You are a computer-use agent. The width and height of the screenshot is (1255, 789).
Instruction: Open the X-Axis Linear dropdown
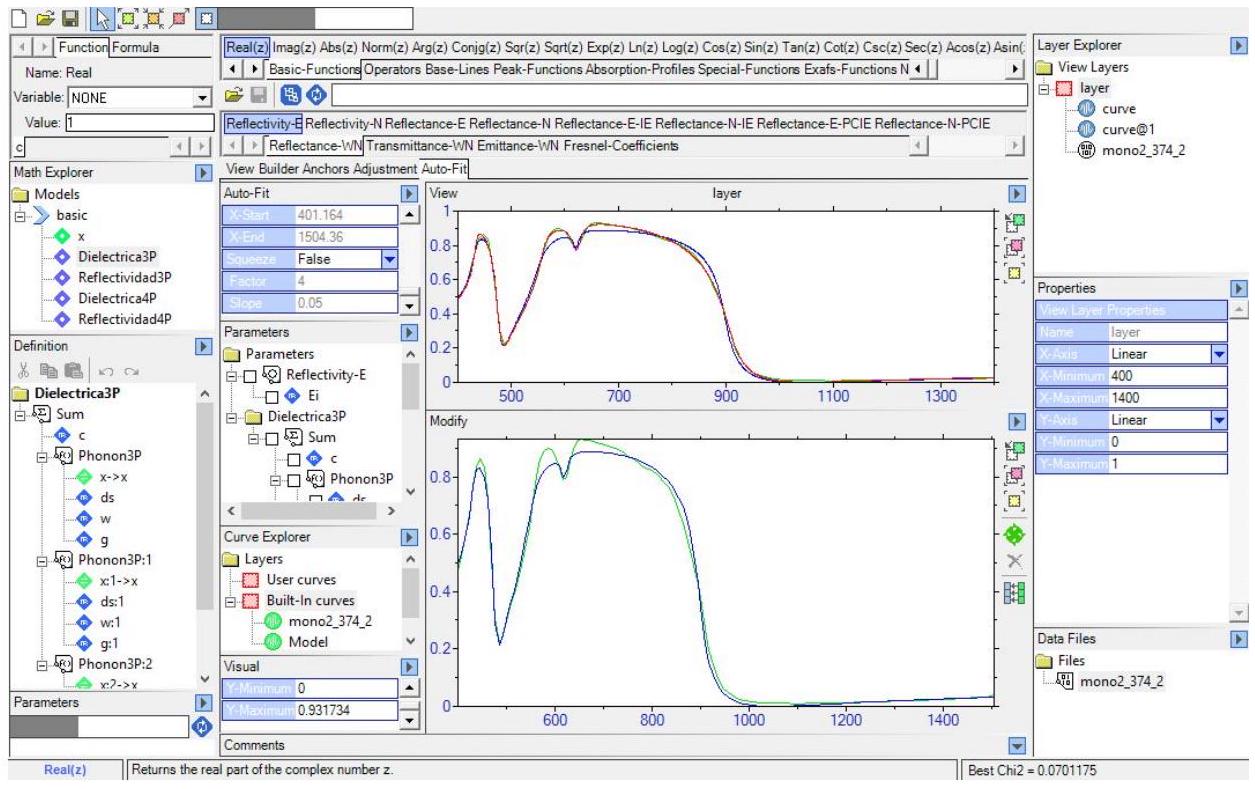[x=1218, y=353]
